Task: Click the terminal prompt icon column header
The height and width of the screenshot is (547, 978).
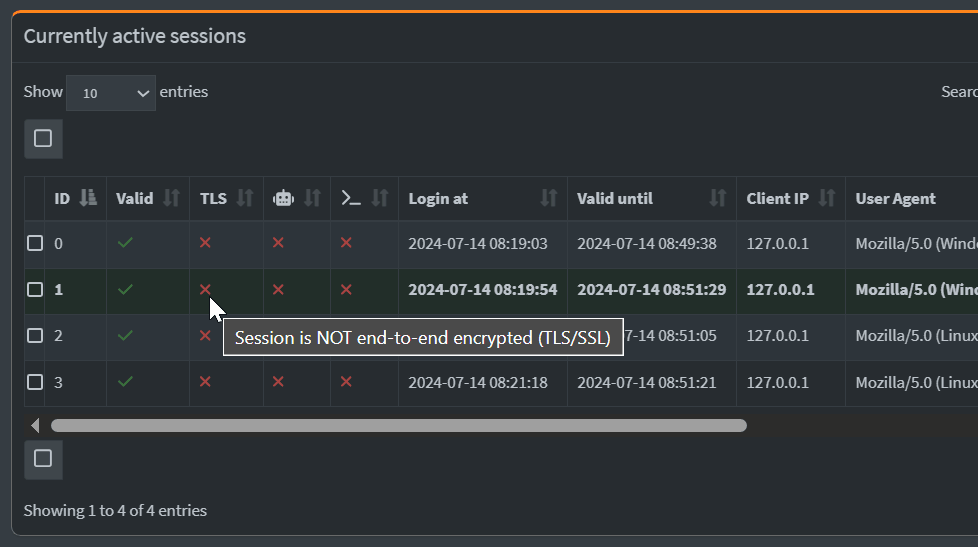Action: tap(364, 198)
